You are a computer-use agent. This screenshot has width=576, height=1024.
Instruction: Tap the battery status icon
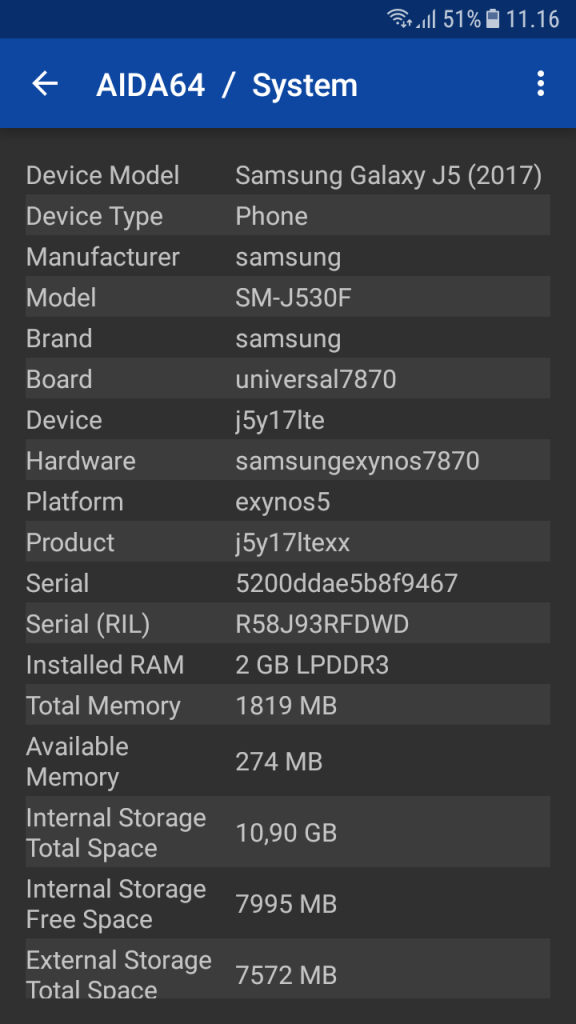pos(492,18)
